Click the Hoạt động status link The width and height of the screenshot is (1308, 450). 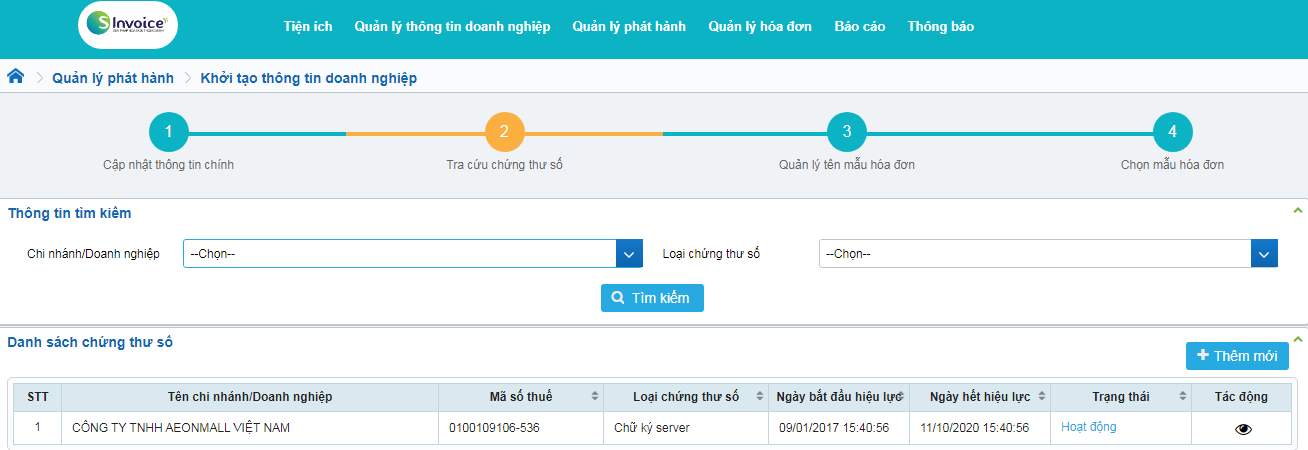point(1089,427)
